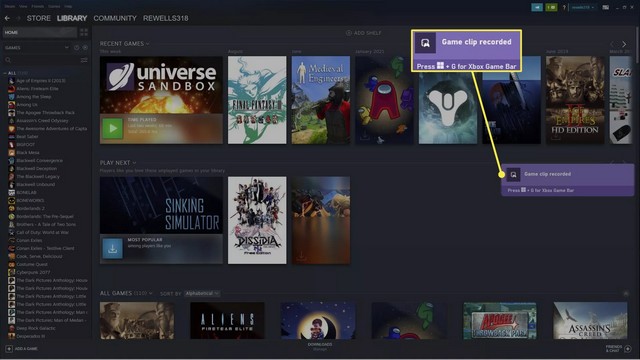This screenshot has width=640, height=360.
Task: Click the Game clip recorded notification icon
Action: pyautogui.click(x=513, y=175)
